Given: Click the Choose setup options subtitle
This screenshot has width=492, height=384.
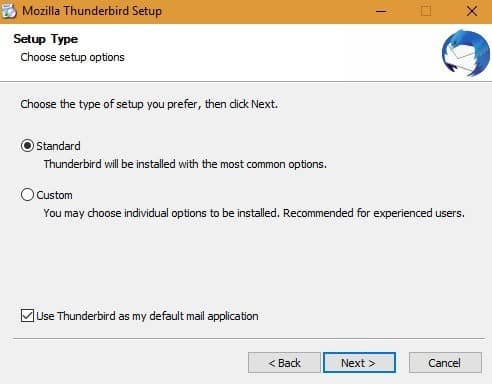Looking at the screenshot, I should (72, 57).
